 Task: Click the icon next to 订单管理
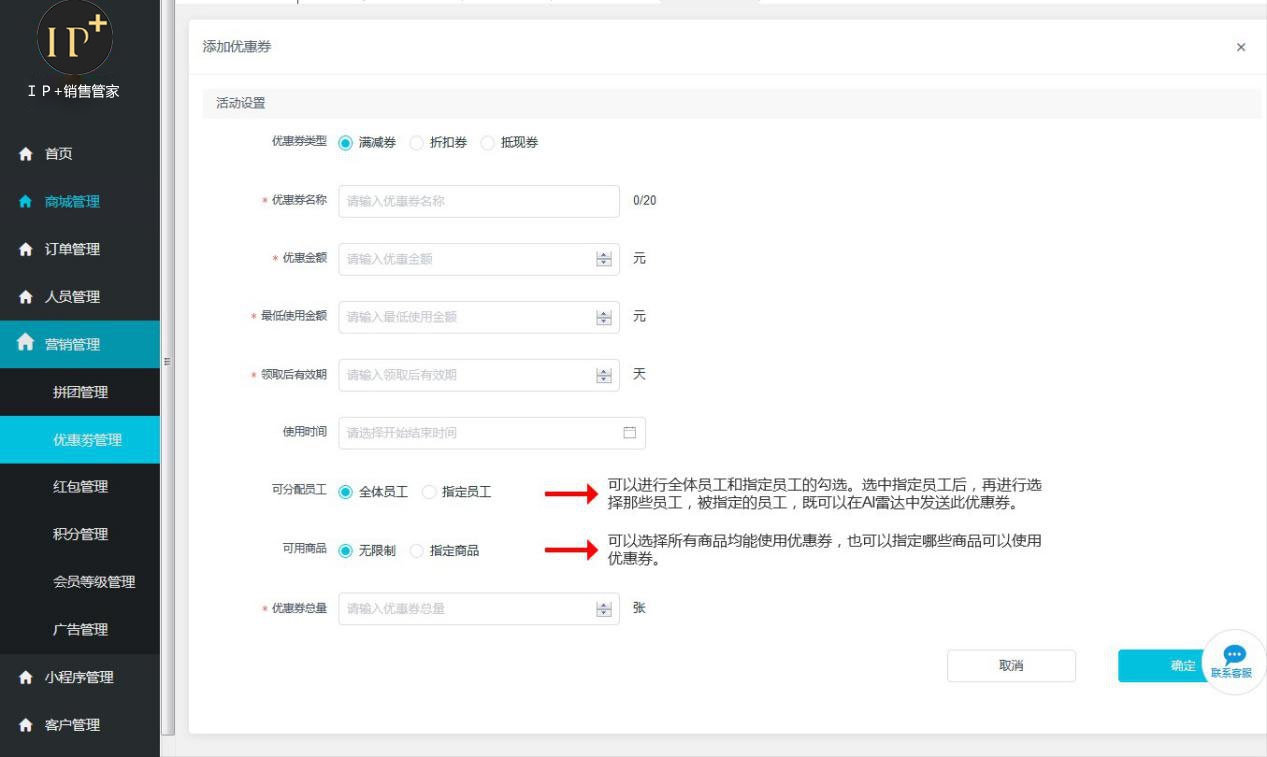[26, 250]
